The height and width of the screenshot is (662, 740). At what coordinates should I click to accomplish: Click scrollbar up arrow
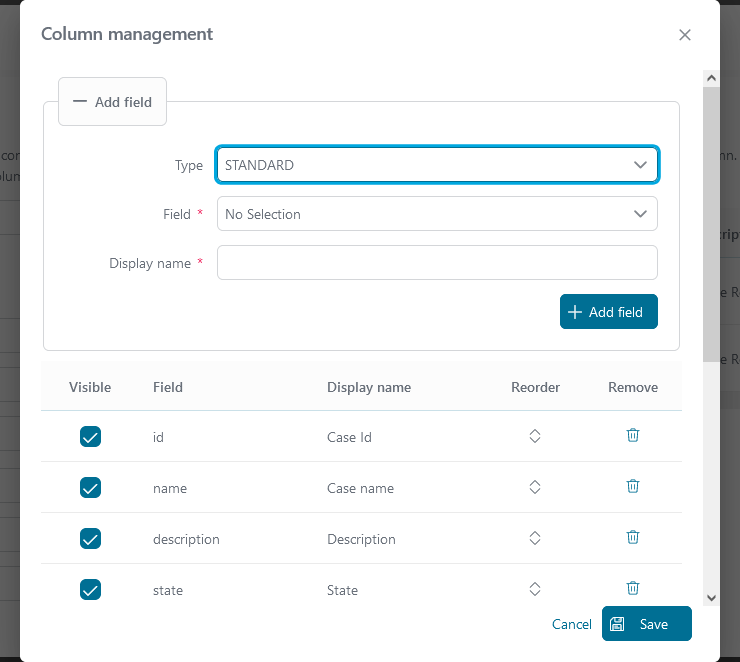pos(711,78)
